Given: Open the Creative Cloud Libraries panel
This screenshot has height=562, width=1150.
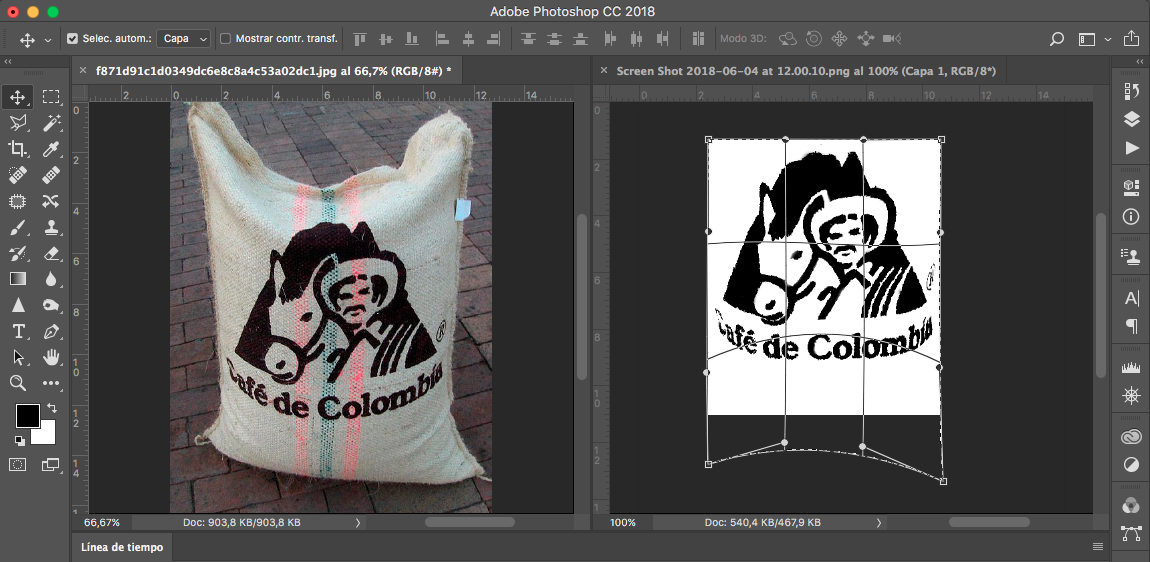Looking at the screenshot, I should 1131,436.
